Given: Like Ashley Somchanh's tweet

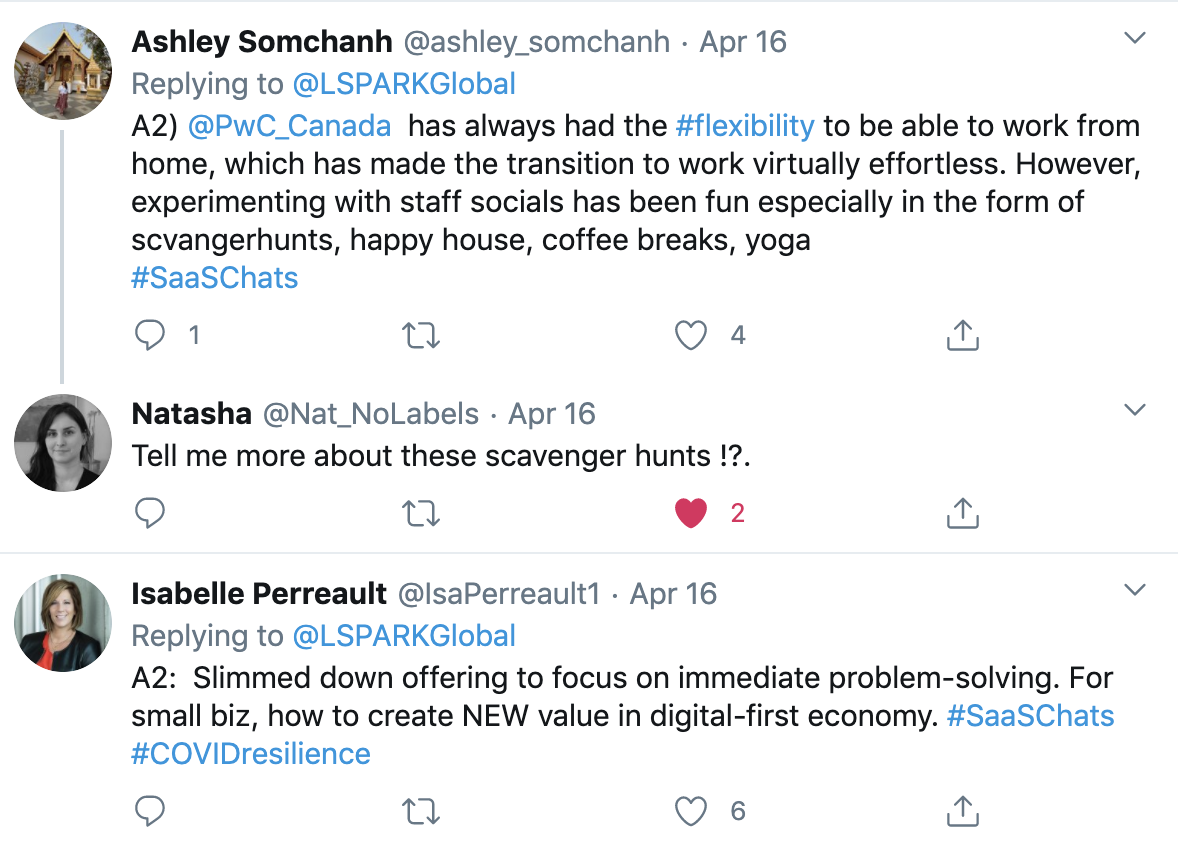Looking at the screenshot, I should [690, 335].
